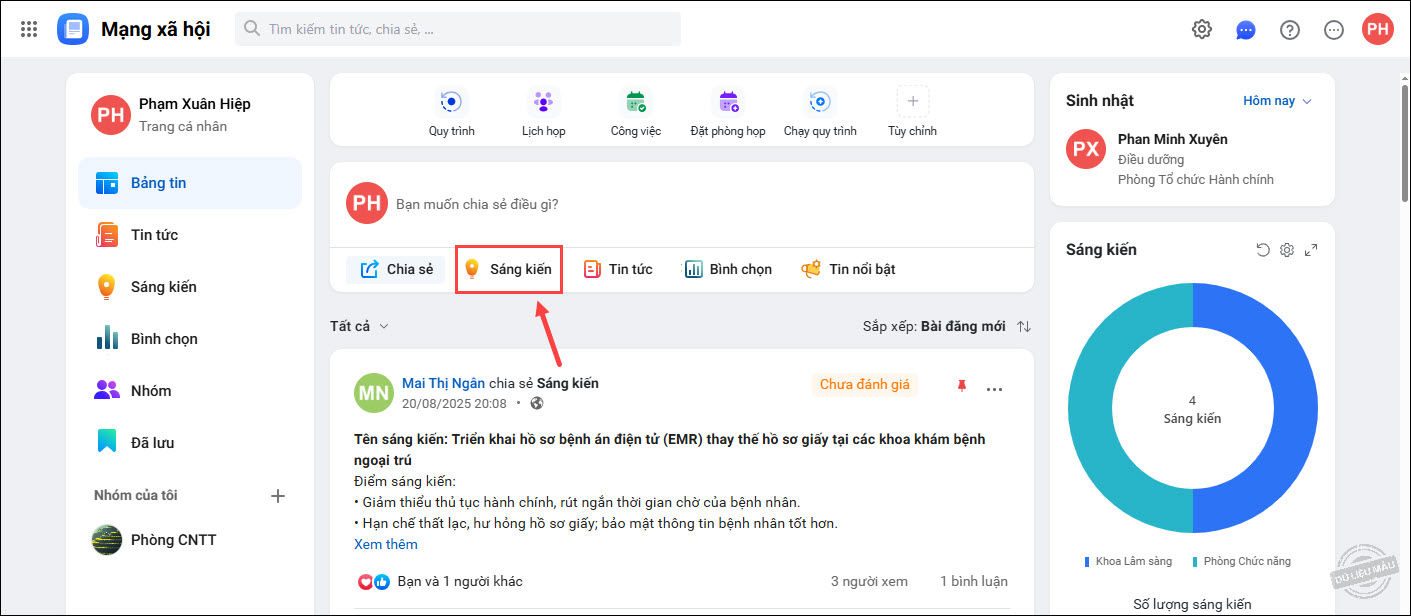Open Mai Thị Ngân's profile link

(x=443, y=383)
